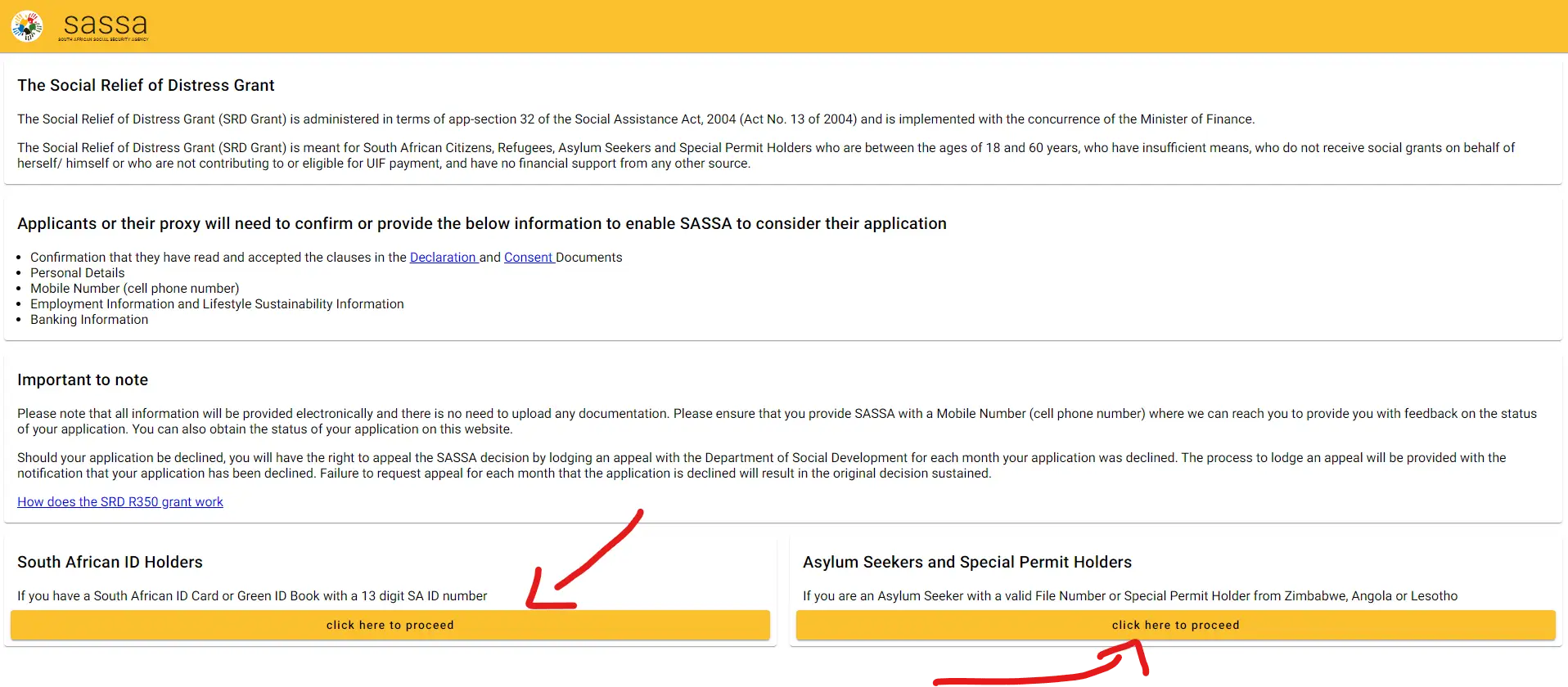The height and width of the screenshot is (687, 1568).
Task: Click the paragraph about ages 18 and 60 years
Action: pyautogui.click(x=766, y=155)
